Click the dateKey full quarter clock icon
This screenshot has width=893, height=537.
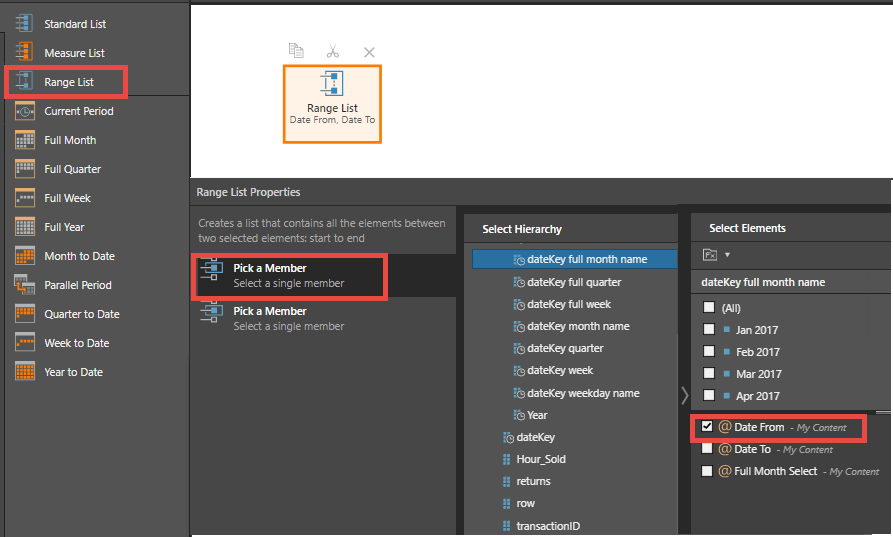point(519,282)
